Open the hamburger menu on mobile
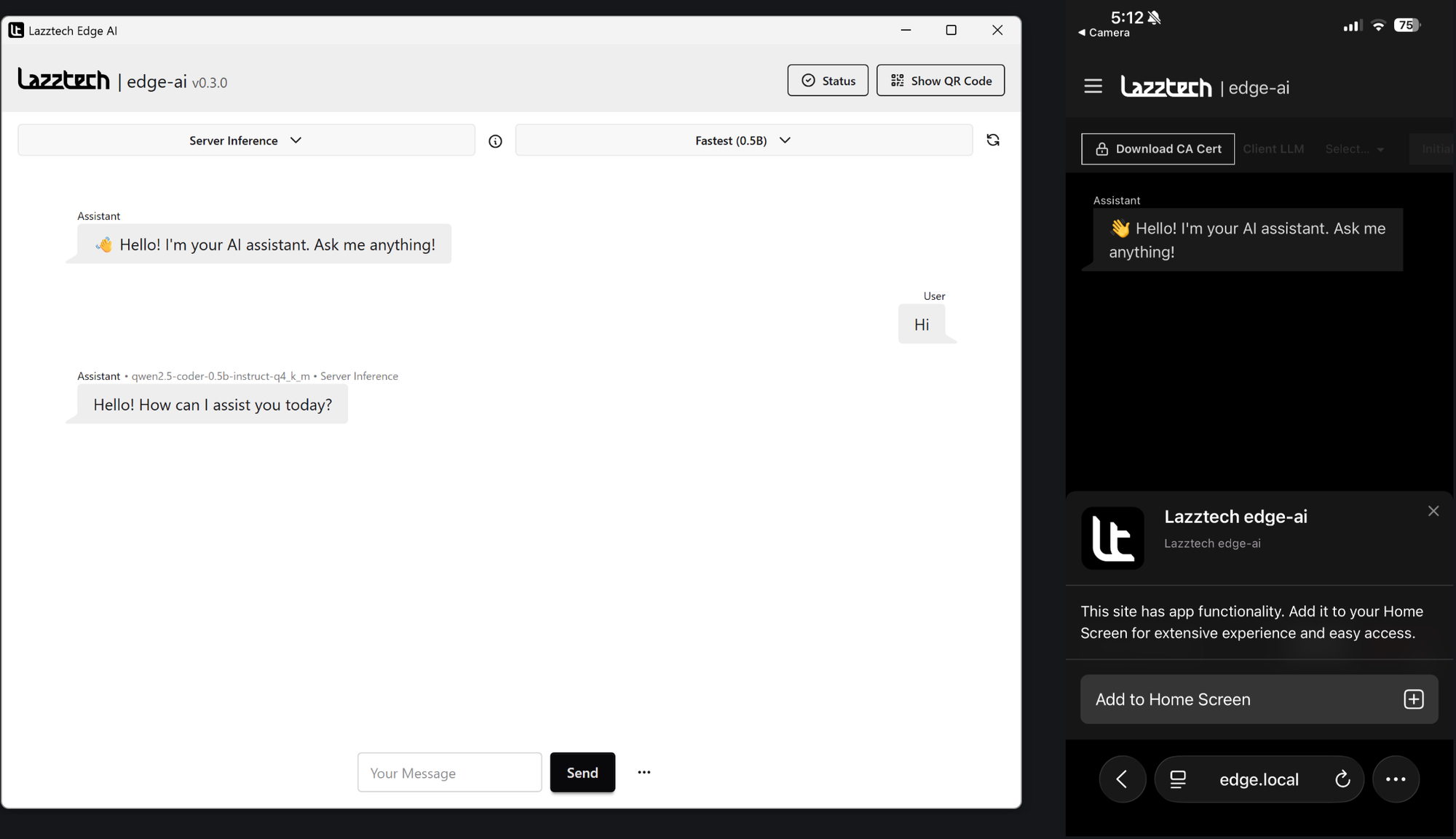 point(1093,86)
